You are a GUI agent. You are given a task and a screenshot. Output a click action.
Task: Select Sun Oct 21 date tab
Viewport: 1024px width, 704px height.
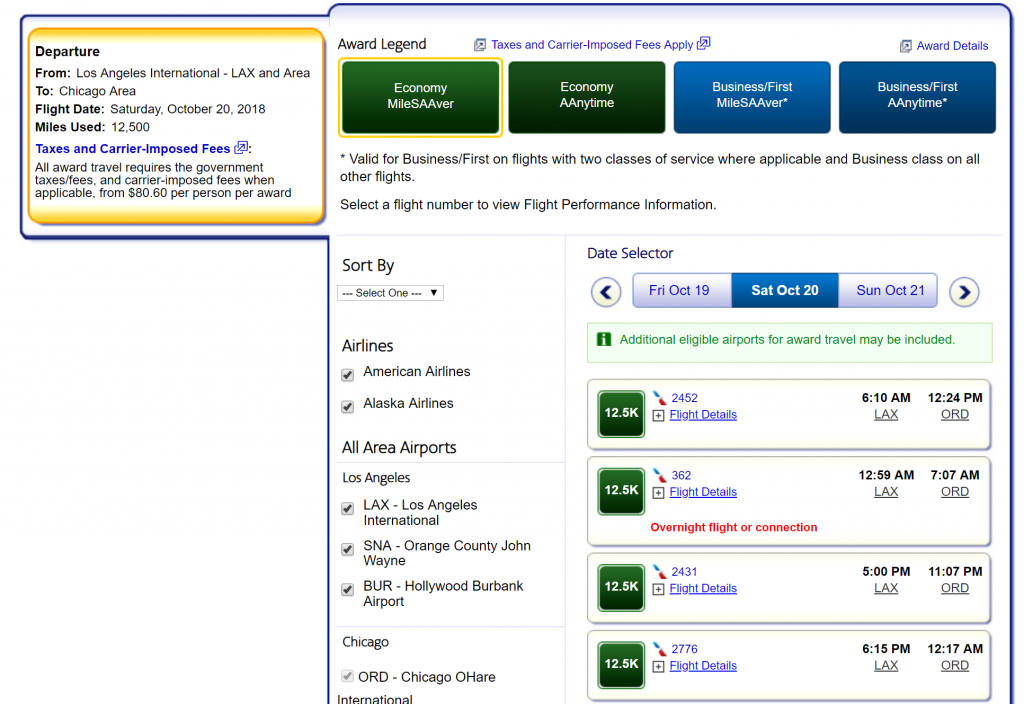pyautogui.click(x=890, y=291)
